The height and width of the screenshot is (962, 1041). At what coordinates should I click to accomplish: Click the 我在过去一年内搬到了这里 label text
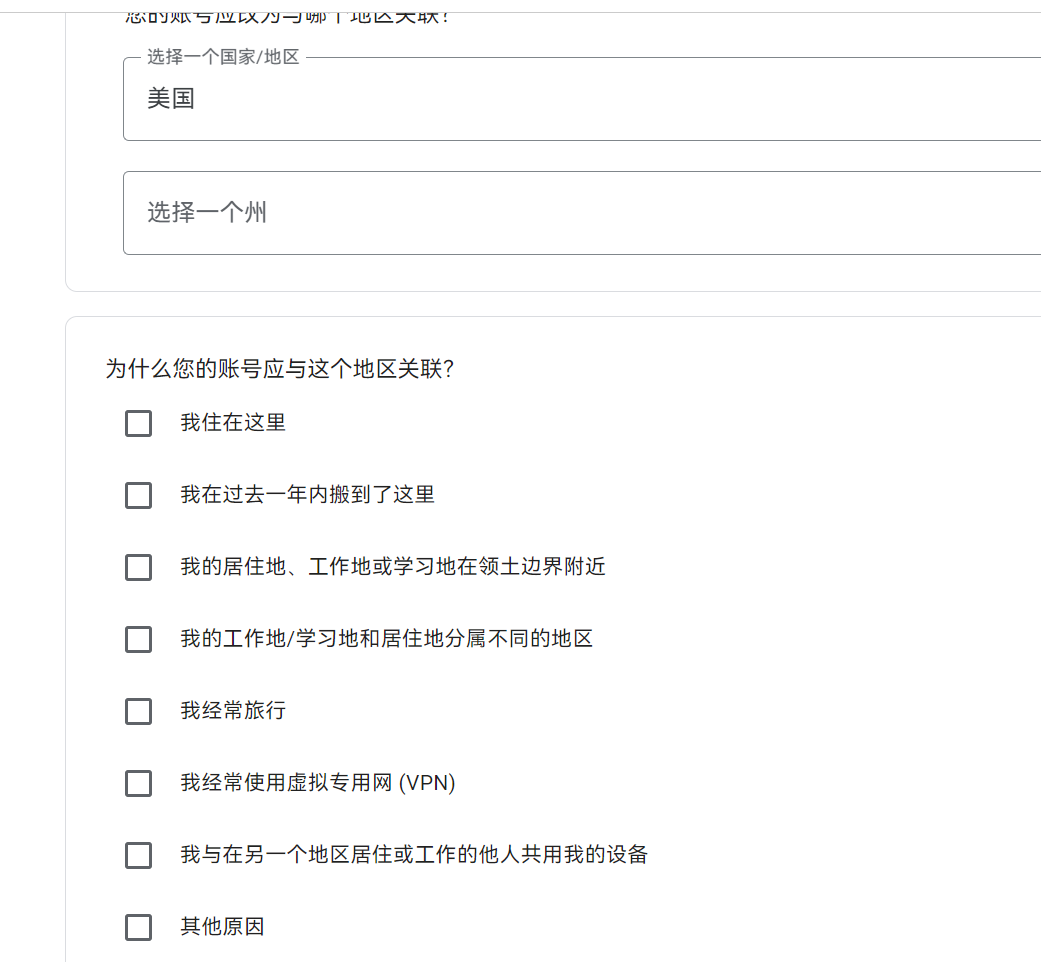coord(307,495)
